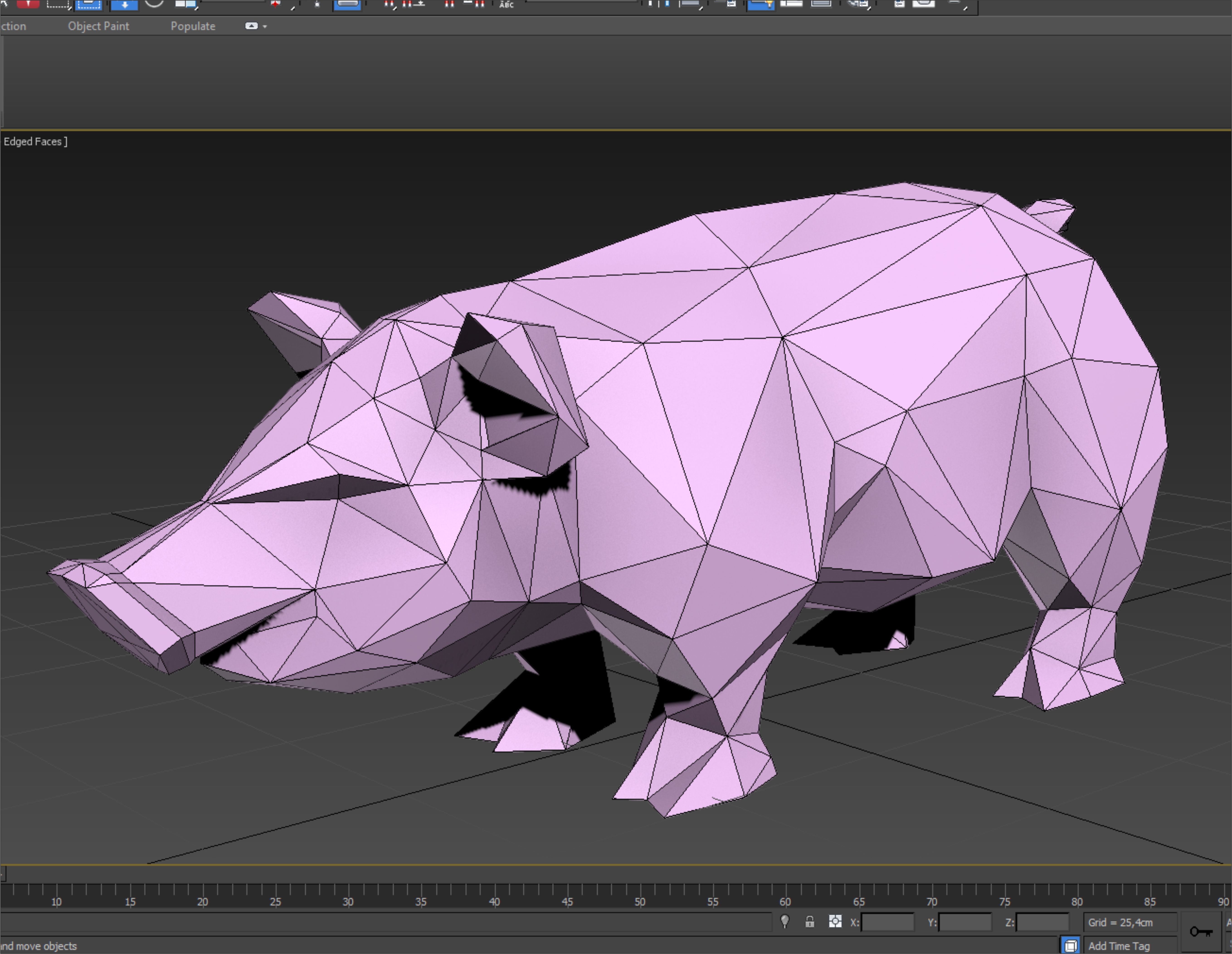
Task: Switch to the Populate ribbon tab
Action: 193,26
